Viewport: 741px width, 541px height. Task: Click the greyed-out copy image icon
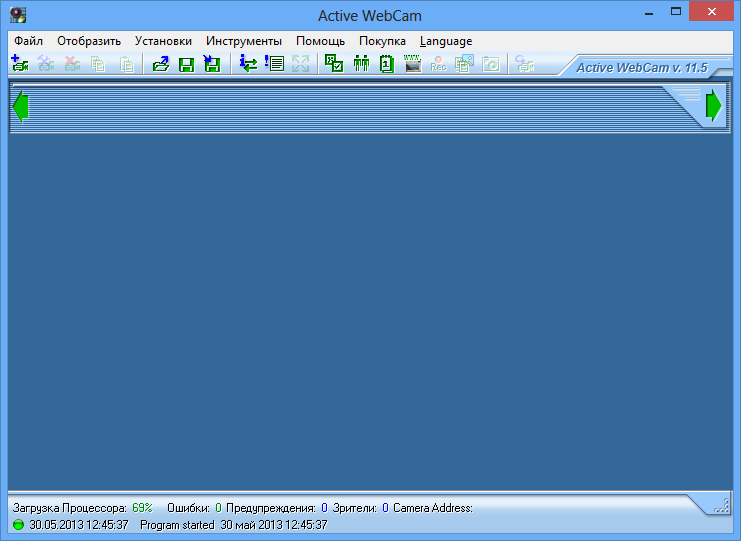[x=465, y=63]
